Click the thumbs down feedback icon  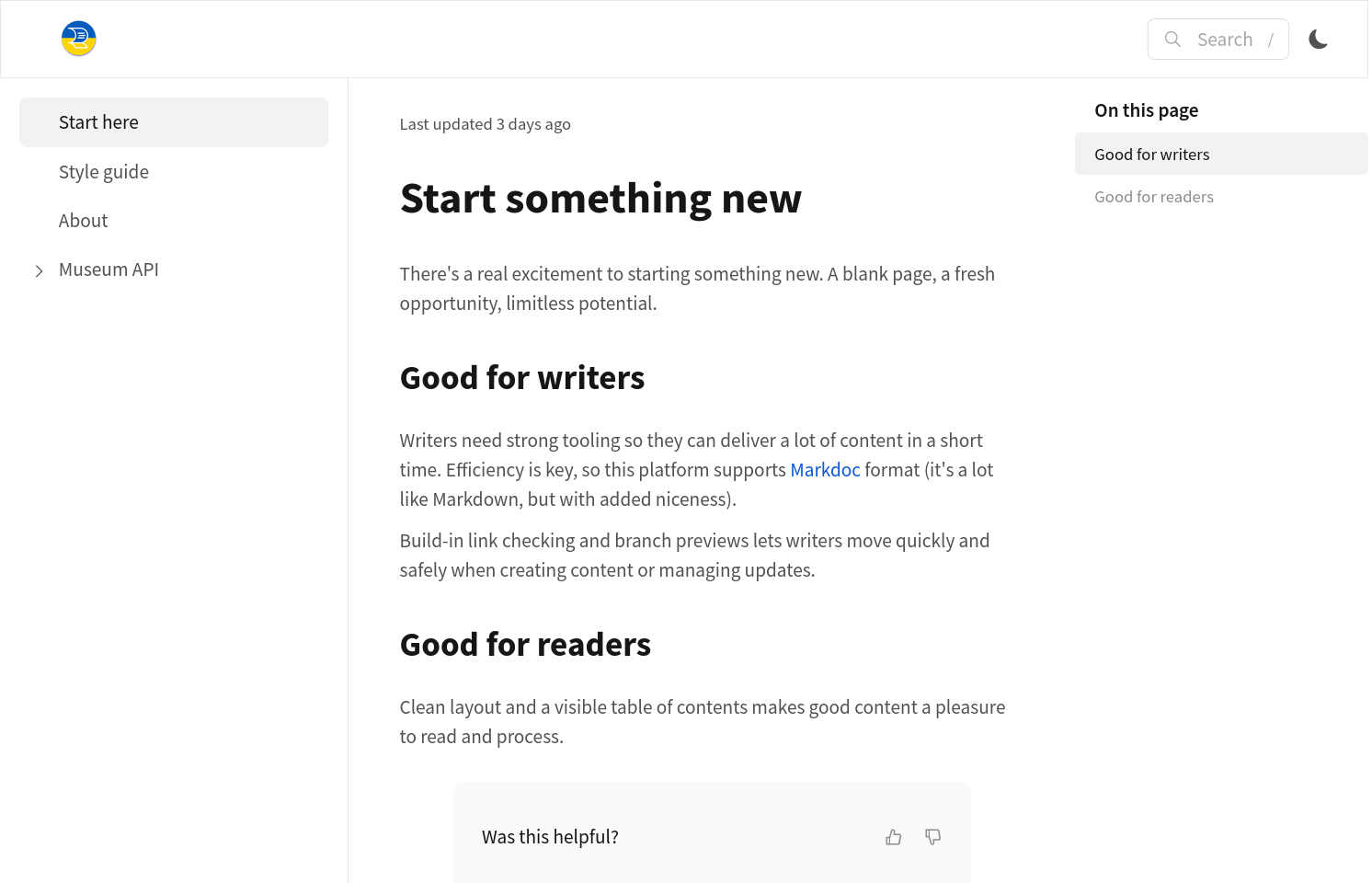[932, 837]
